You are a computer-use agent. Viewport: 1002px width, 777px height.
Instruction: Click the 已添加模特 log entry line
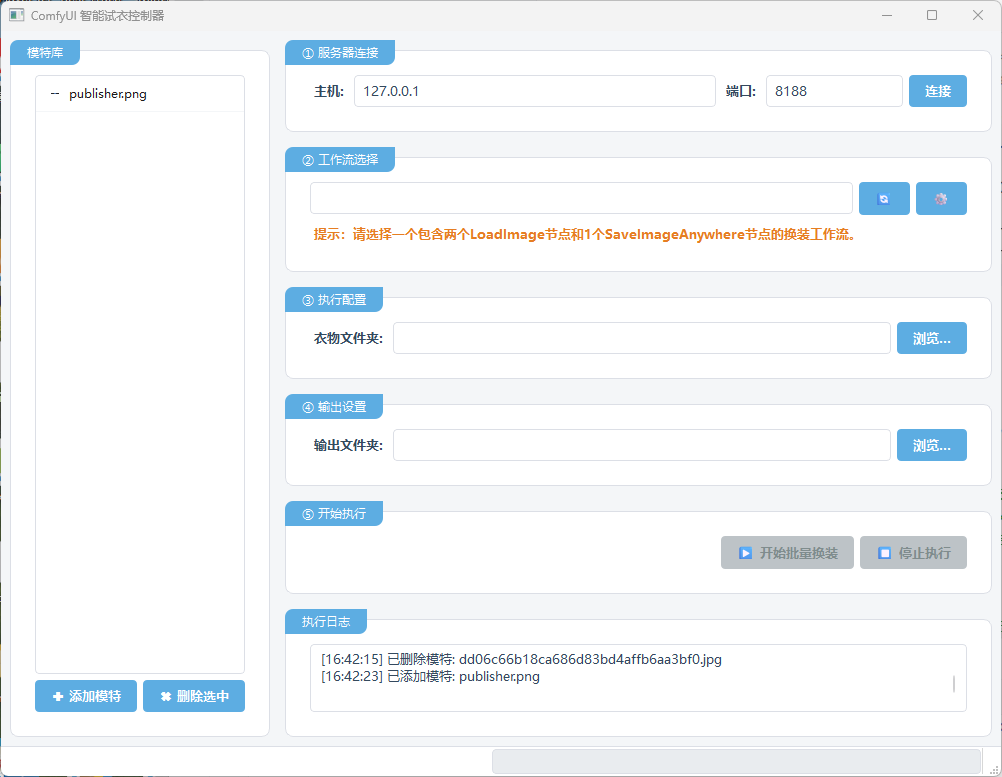pos(430,677)
